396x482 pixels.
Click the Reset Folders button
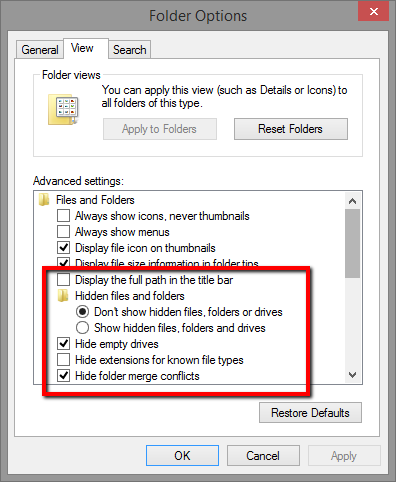[291, 129]
